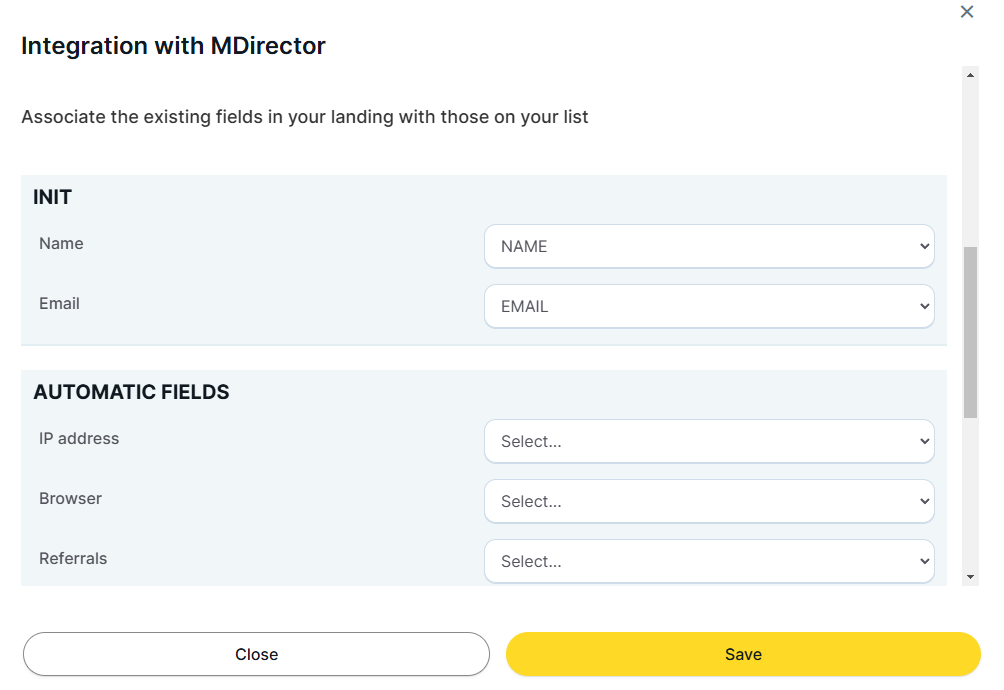Click the INIT section heading
1004x690 pixels.
click(52, 197)
